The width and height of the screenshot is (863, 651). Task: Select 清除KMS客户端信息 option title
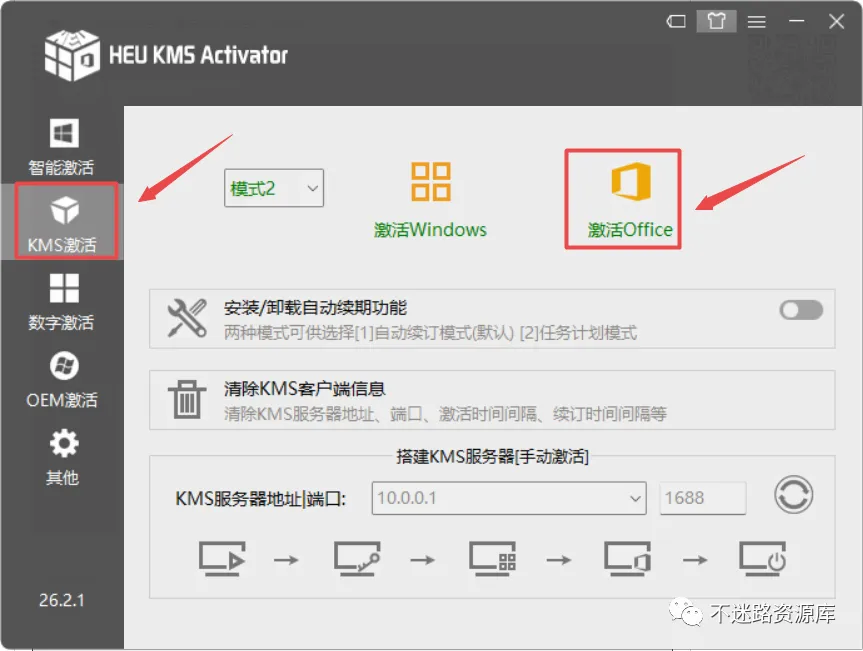pos(304,389)
